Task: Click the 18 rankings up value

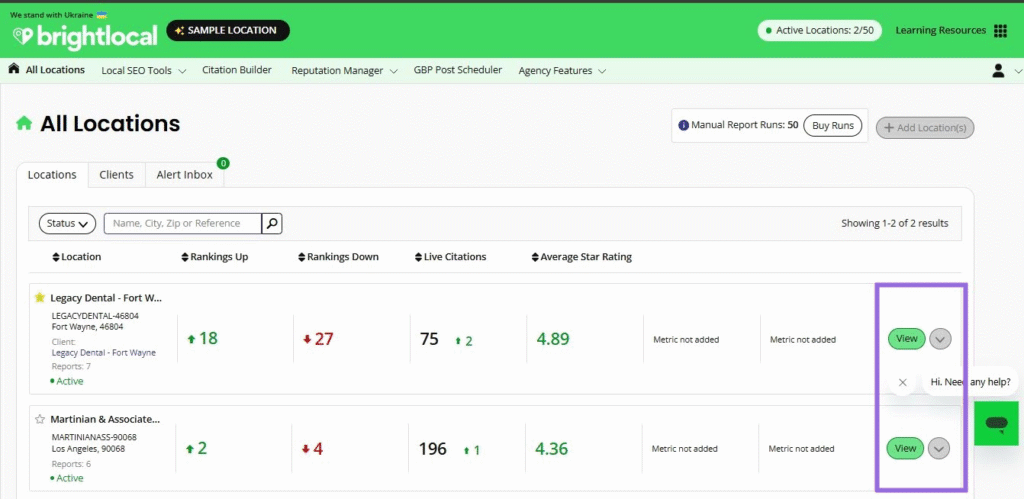Action: pos(208,339)
